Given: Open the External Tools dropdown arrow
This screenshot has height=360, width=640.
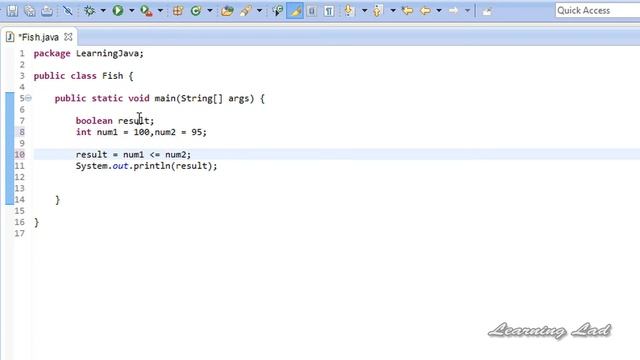Looking at the screenshot, I should (x=160, y=11).
